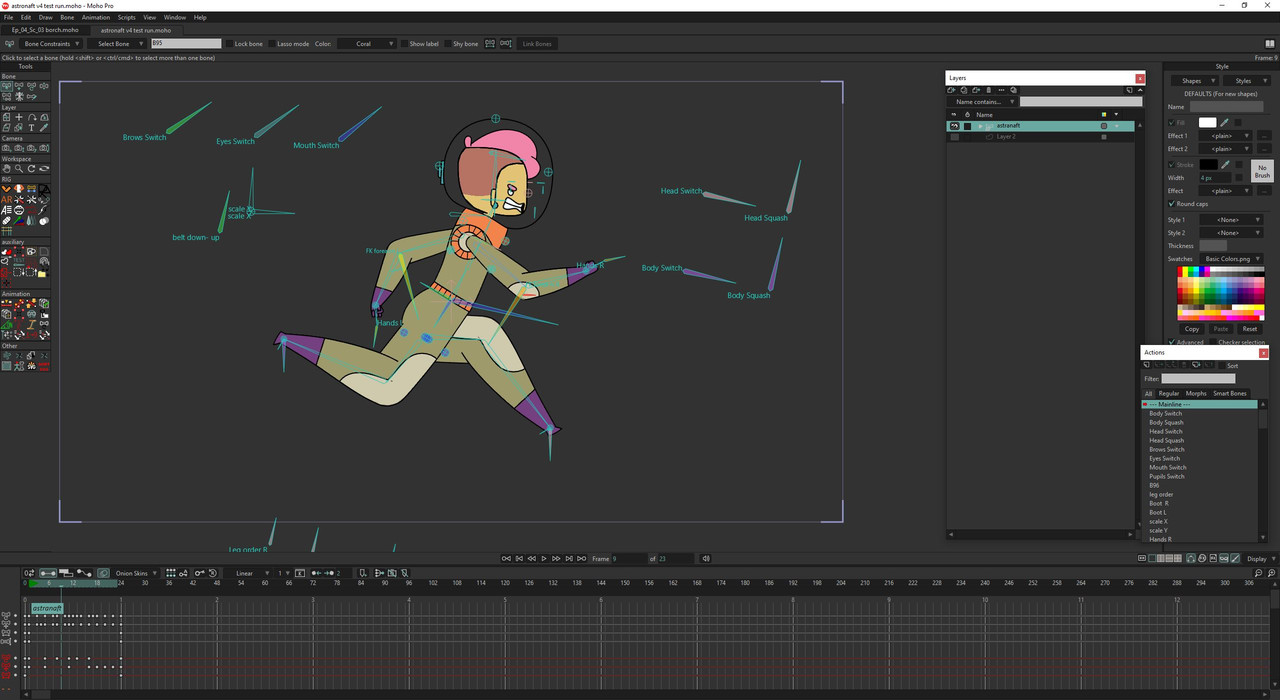Open the Name contains filter dropdown
Viewport: 1280px width, 700px height.
981,101
